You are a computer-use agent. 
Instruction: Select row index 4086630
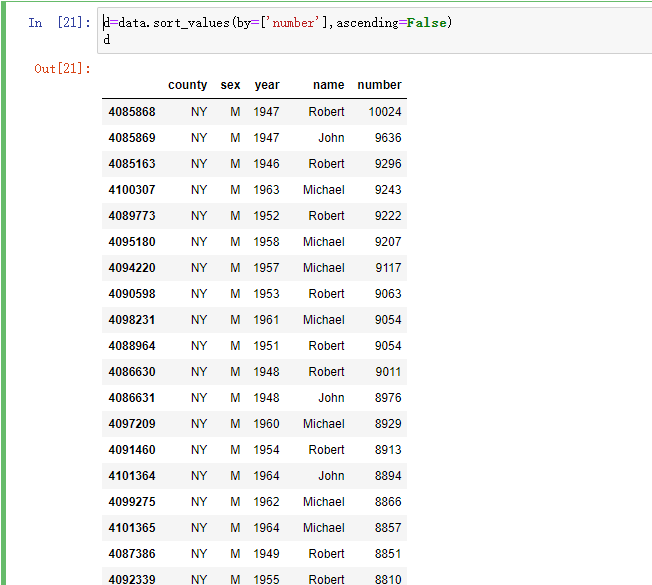(132, 372)
